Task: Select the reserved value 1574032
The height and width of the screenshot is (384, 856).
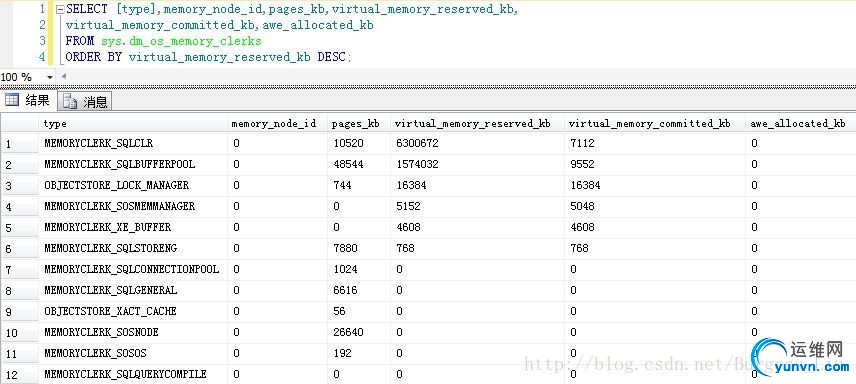Action: click(418, 164)
